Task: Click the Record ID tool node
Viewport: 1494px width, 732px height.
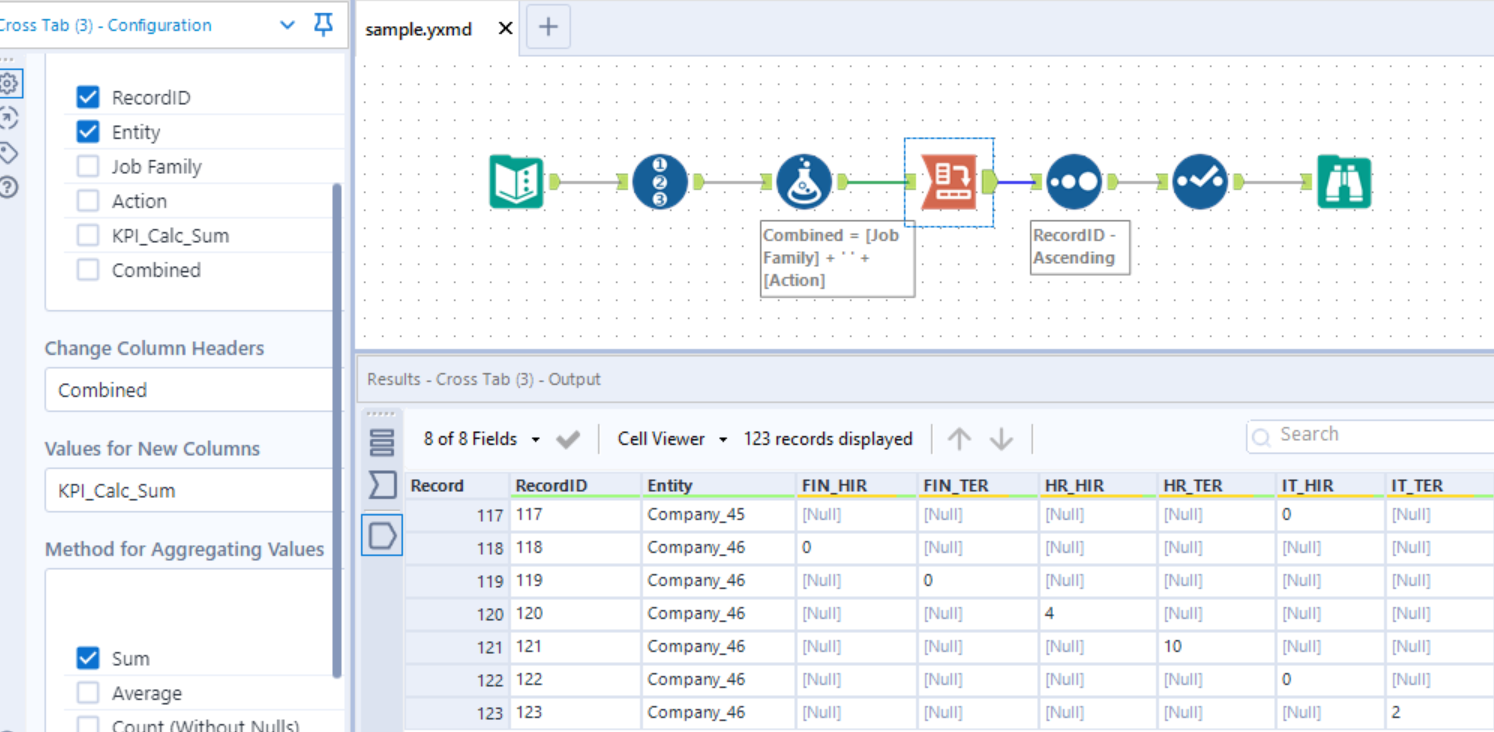Action: click(660, 182)
